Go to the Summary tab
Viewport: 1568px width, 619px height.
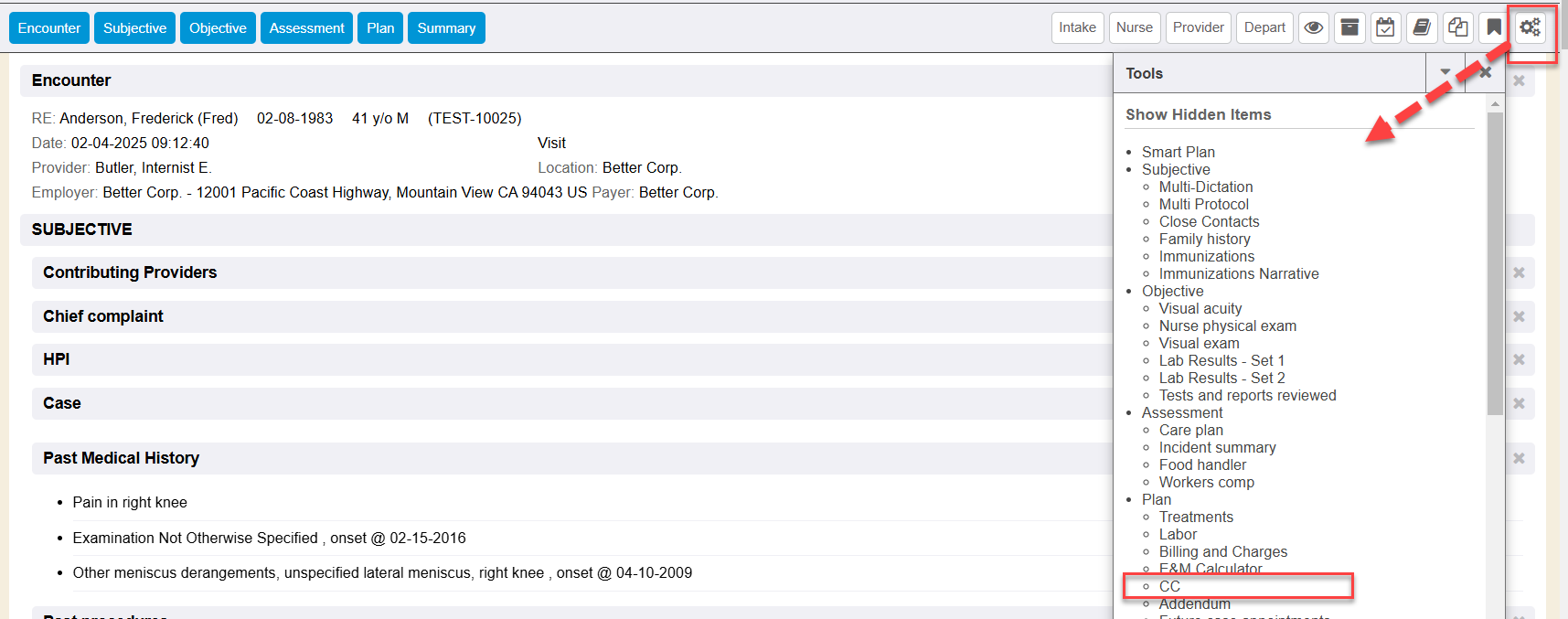click(x=446, y=27)
